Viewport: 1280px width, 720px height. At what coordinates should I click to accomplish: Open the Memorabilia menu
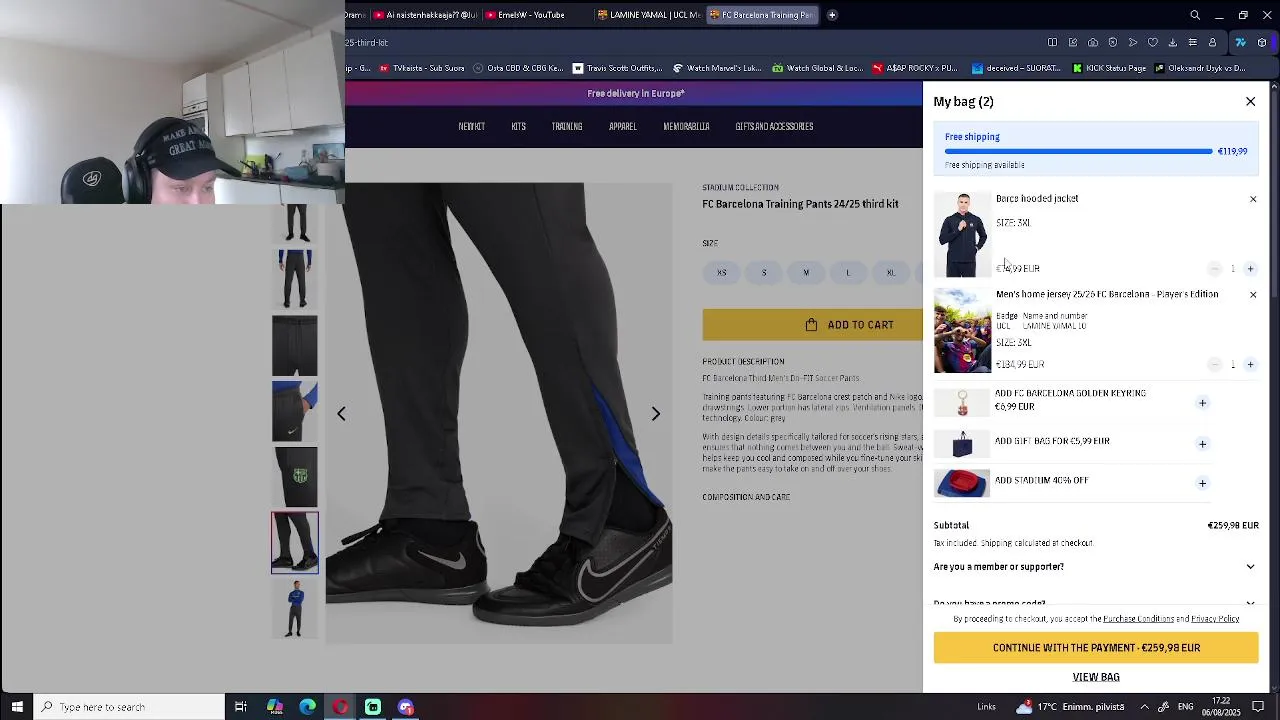point(686,127)
